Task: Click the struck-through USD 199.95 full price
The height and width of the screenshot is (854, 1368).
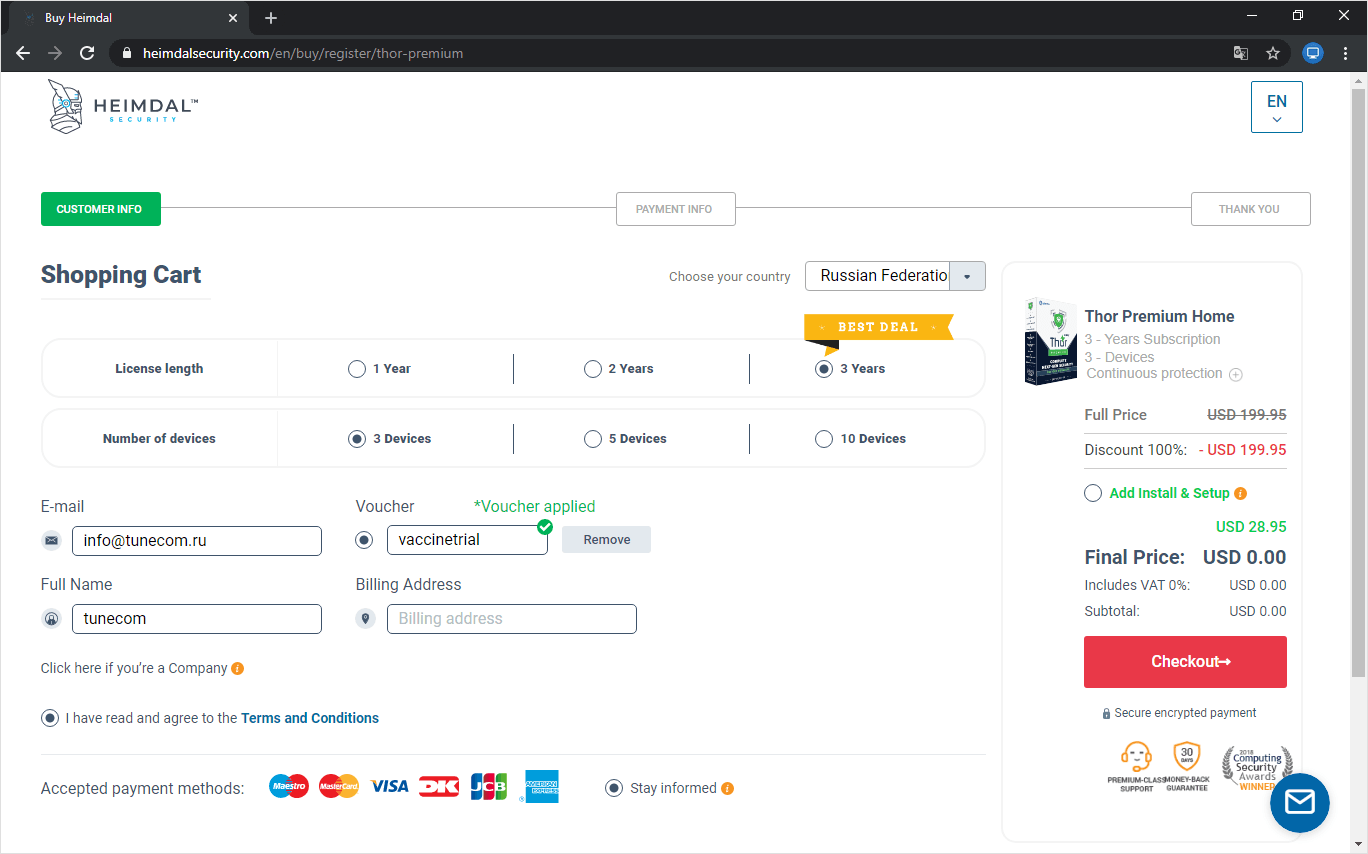Action: (x=1247, y=415)
